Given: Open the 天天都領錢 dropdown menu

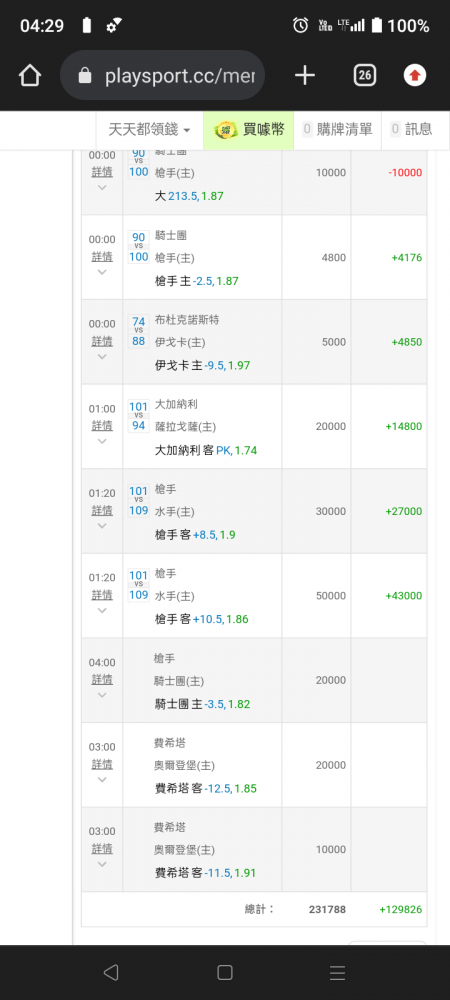Looking at the screenshot, I should (x=149, y=129).
